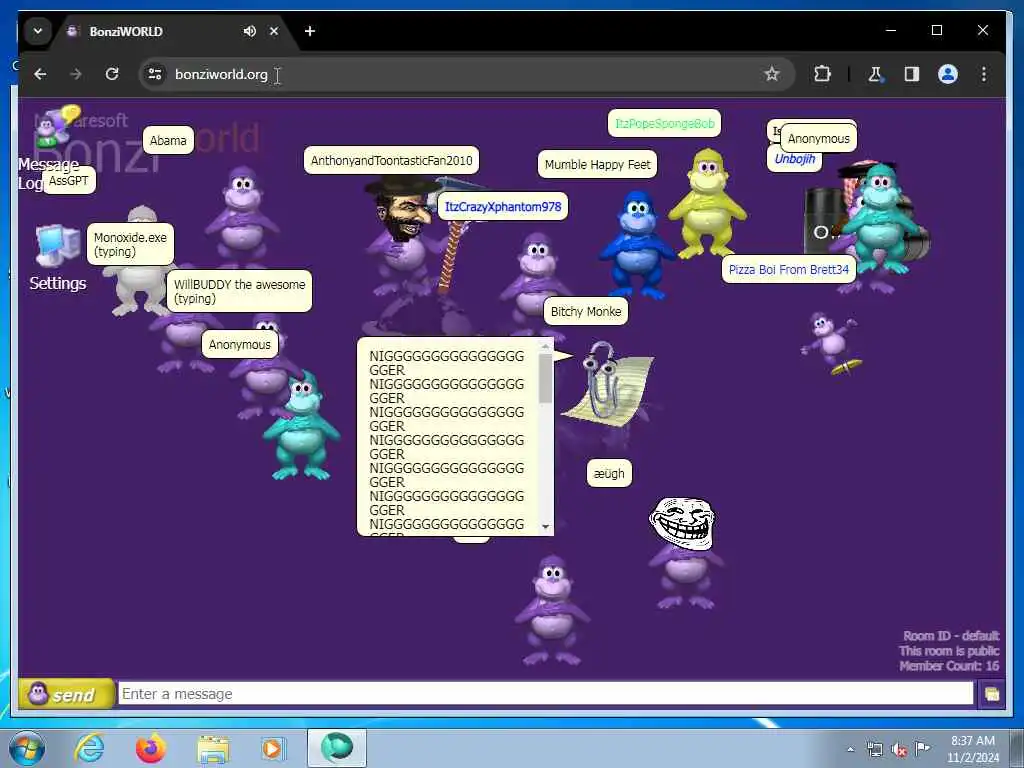Click the scroll-up arrow in speech bubble
This screenshot has width=1024, height=768.
pos(545,347)
